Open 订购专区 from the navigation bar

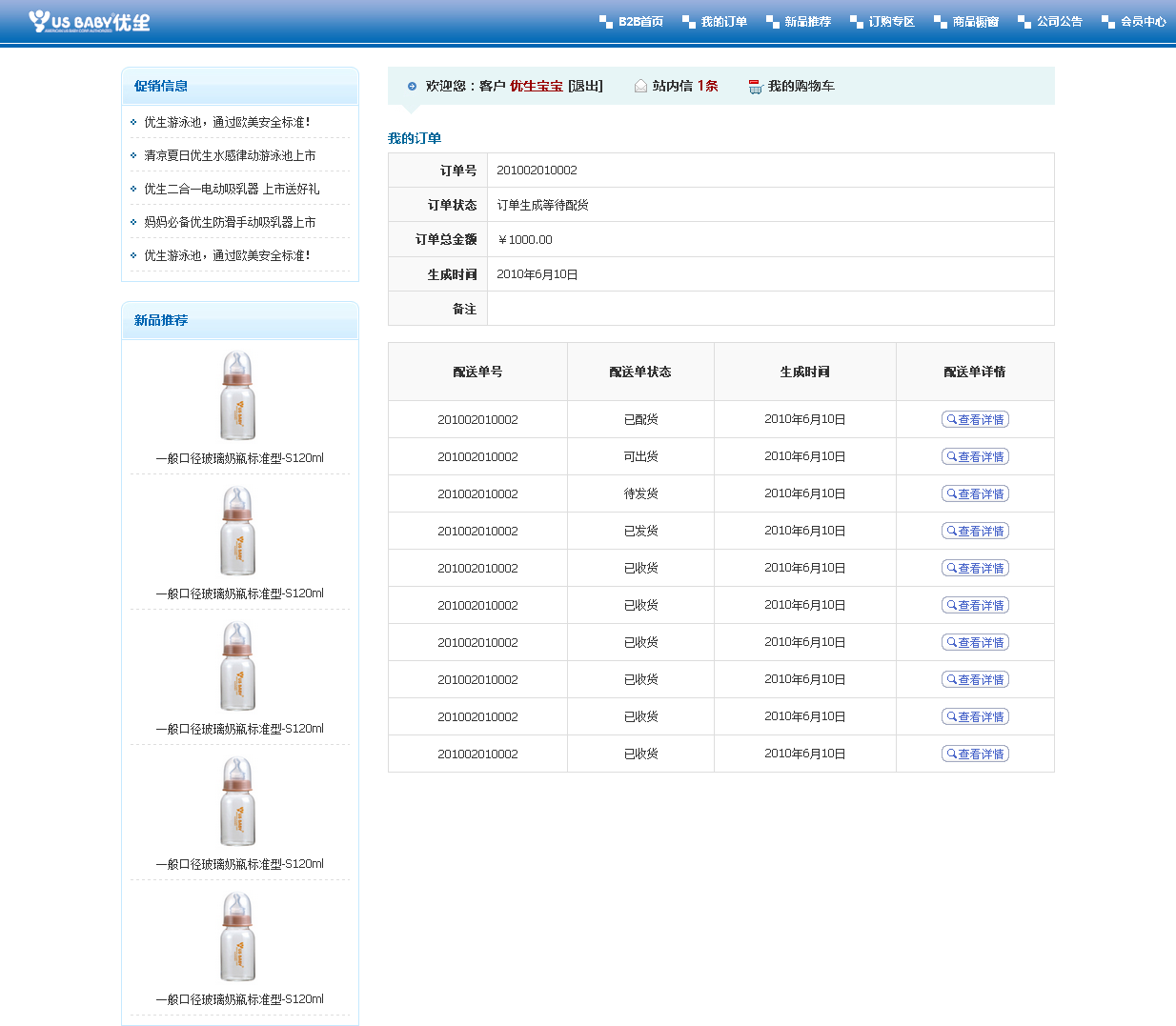[891, 22]
